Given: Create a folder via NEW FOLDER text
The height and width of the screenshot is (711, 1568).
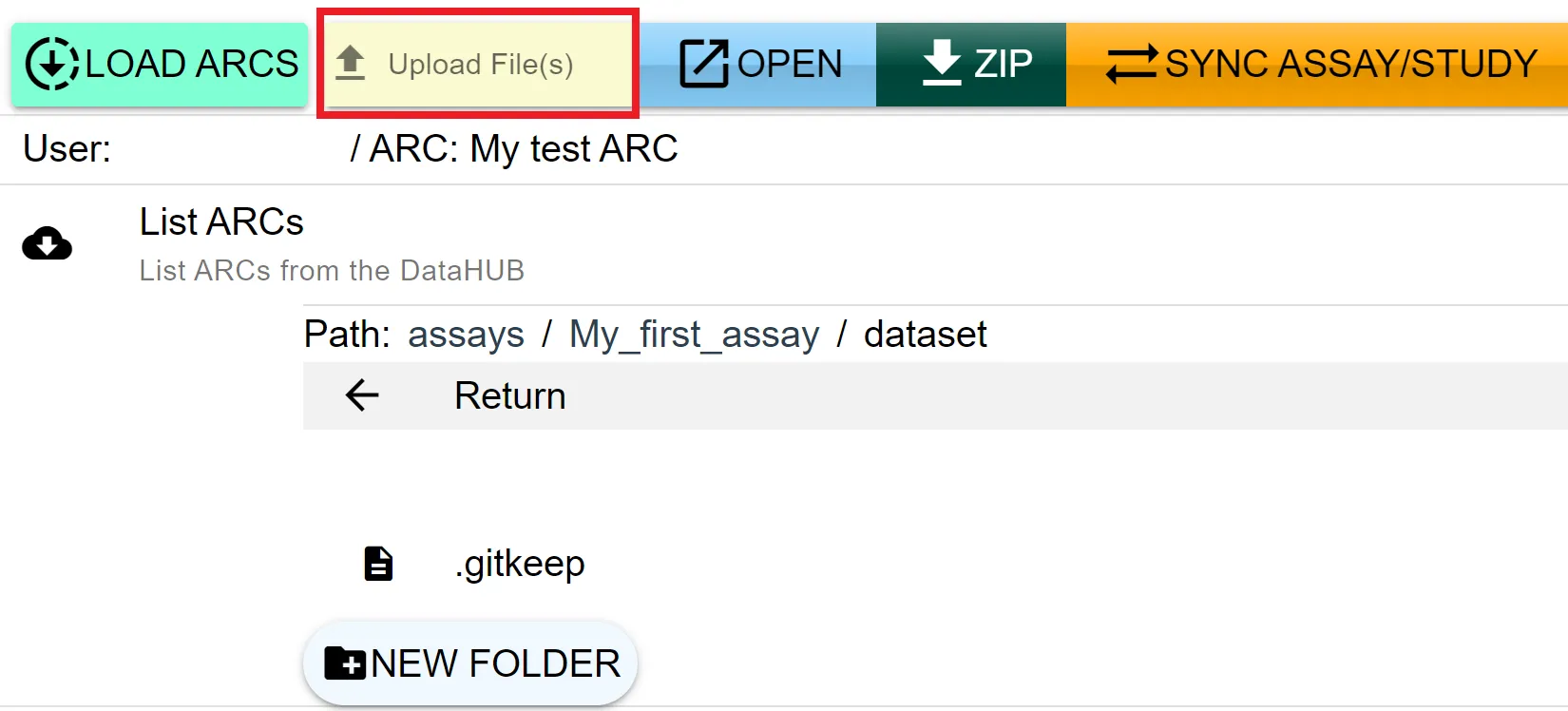Looking at the screenshot, I should 495,663.
